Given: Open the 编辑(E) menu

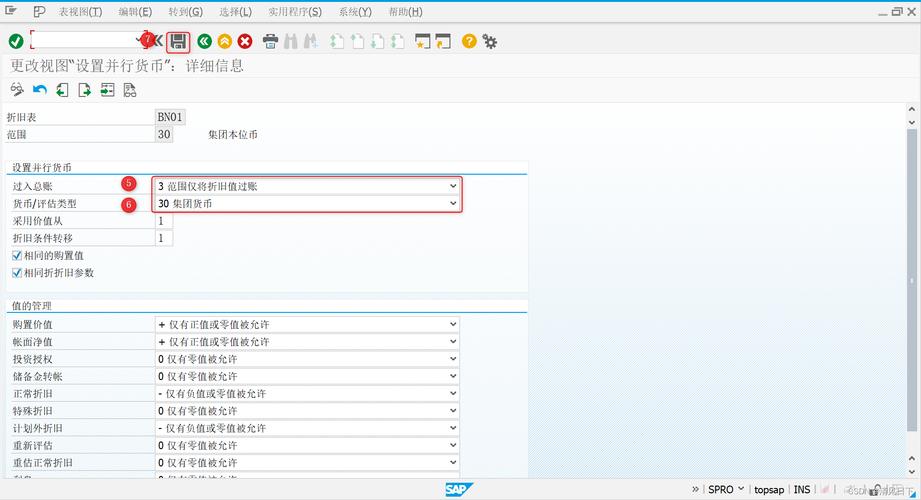Looking at the screenshot, I should point(135,12).
